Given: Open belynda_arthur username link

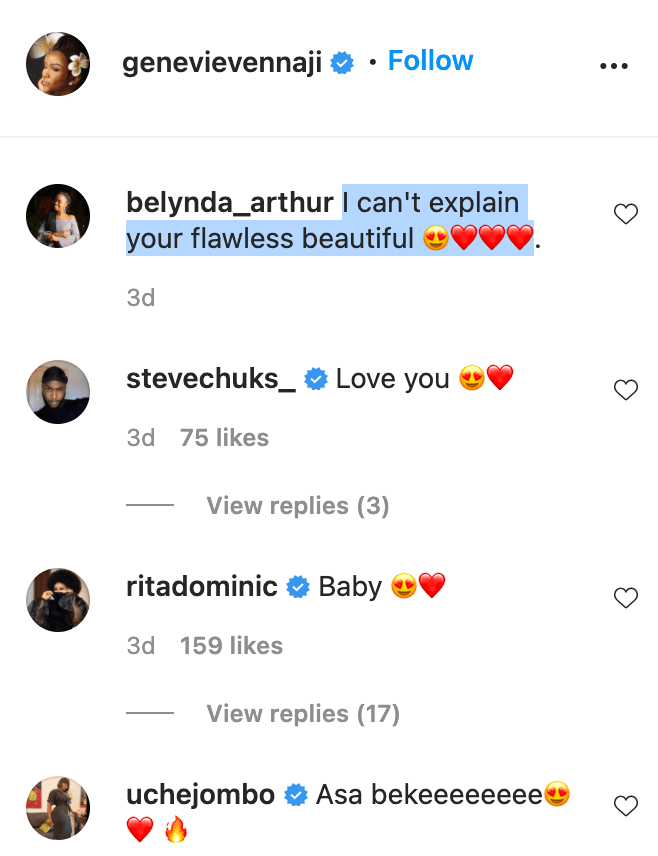Looking at the screenshot, I should (230, 203).
